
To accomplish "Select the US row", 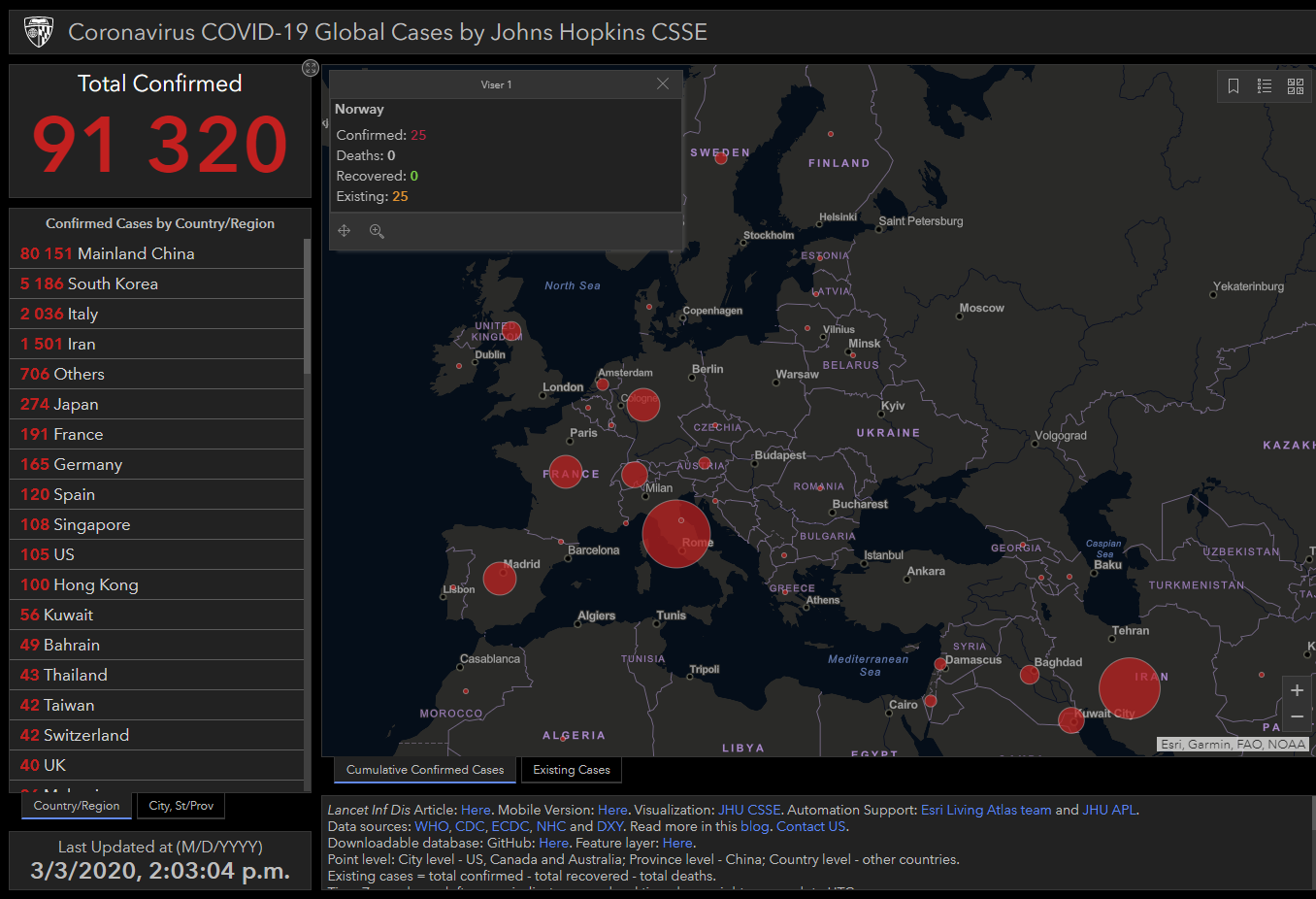I will point(156,554).
